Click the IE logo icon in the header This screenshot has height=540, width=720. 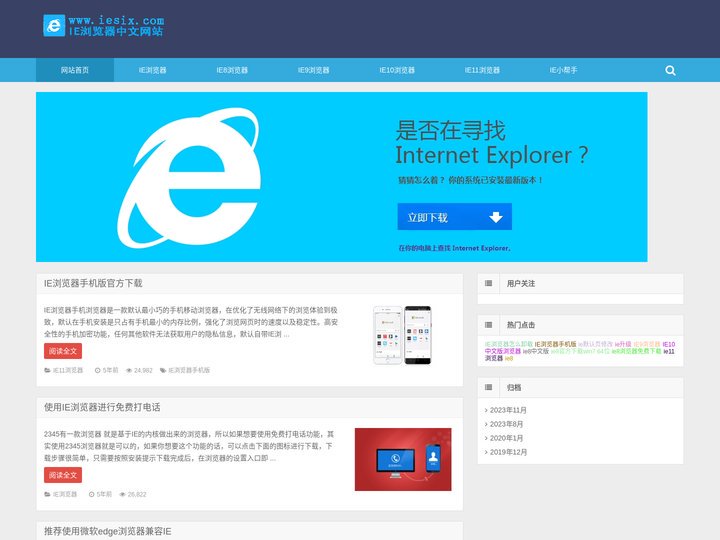54,25
